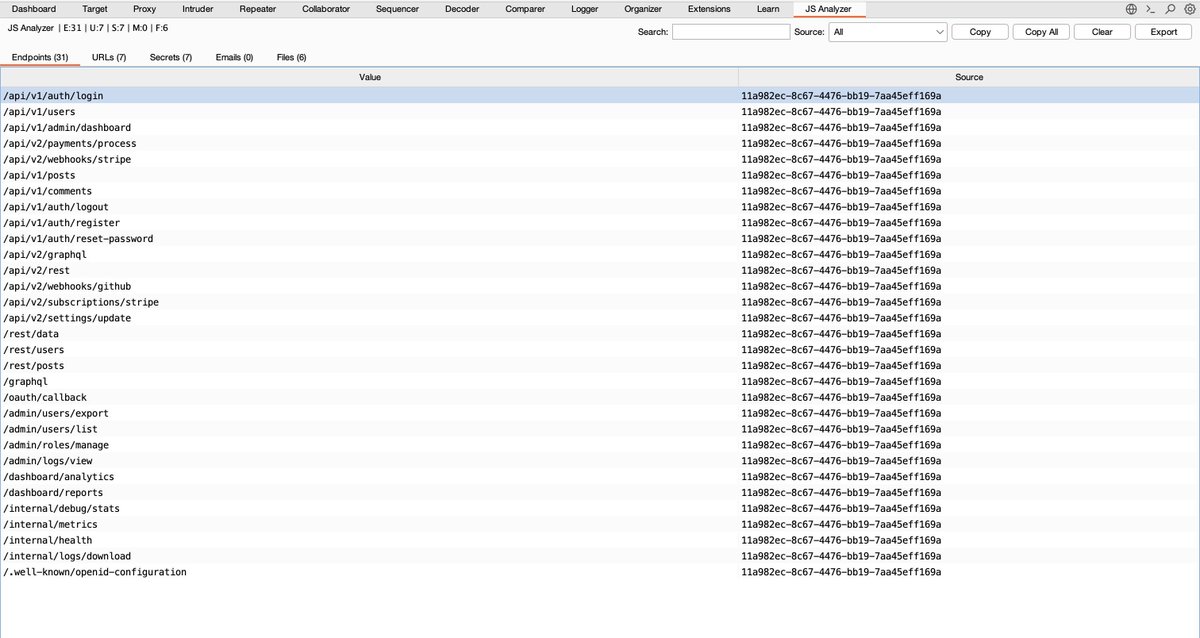Viewport: 1200px width, 638px height.
Task: Select /api/v2/webhooks/stripe endpoint
Action: pos(600,159)
